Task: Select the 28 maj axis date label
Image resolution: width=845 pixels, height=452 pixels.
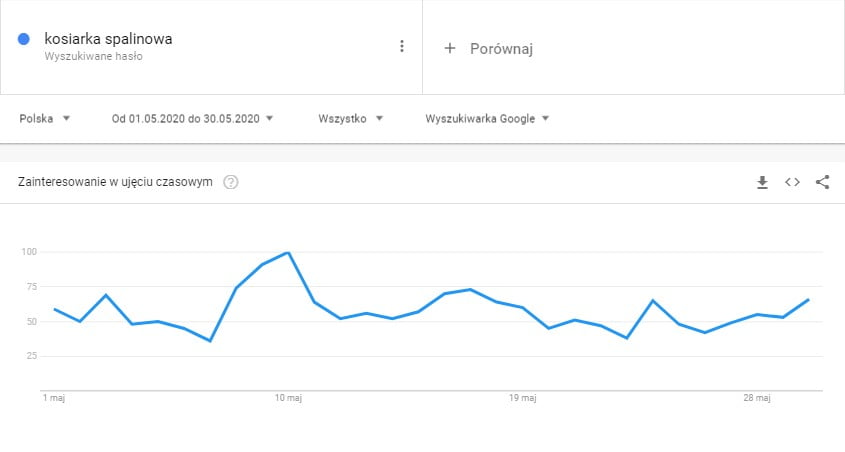Action: [757, 398]
